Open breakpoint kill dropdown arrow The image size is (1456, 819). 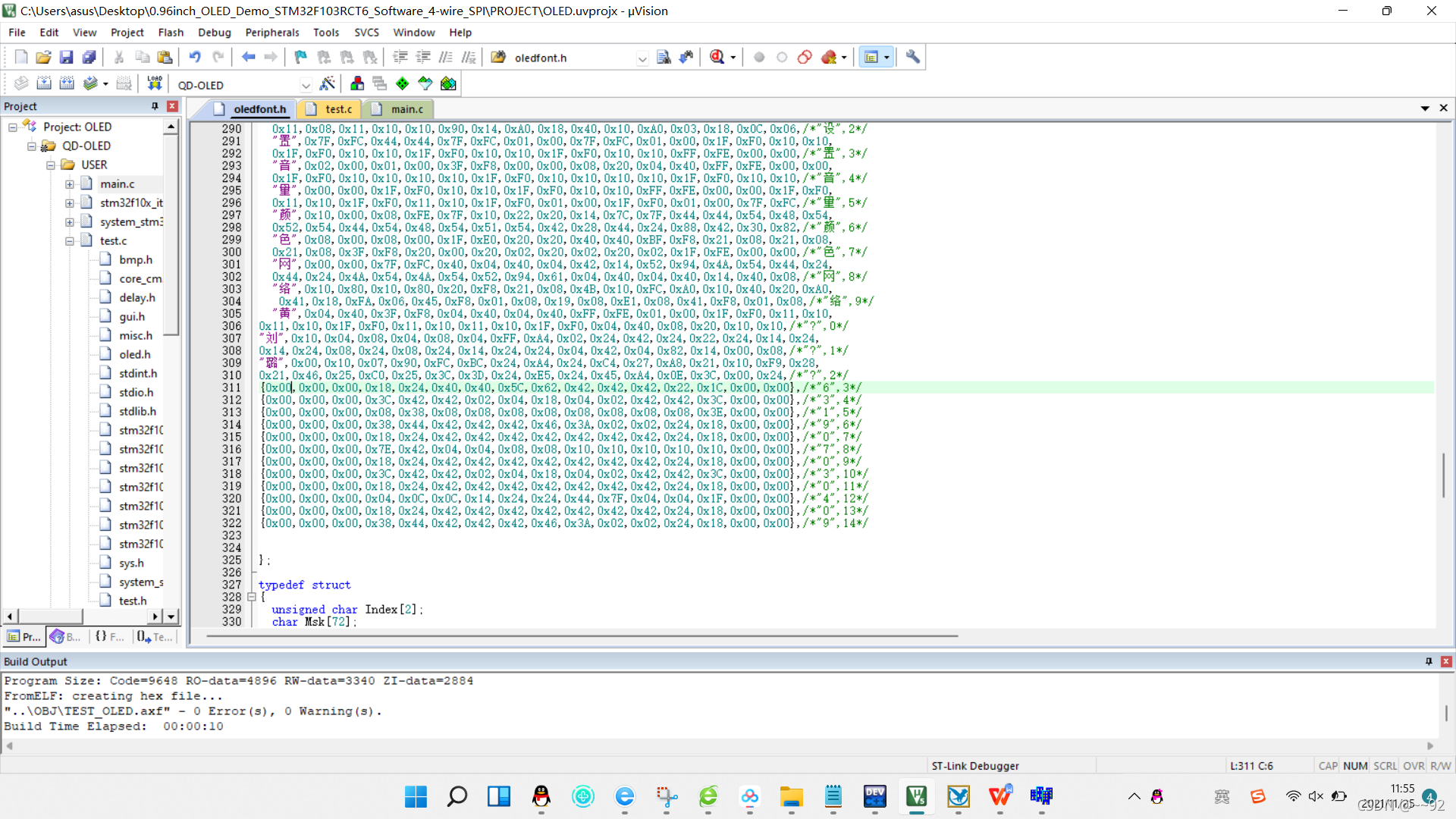coord(844,58)
